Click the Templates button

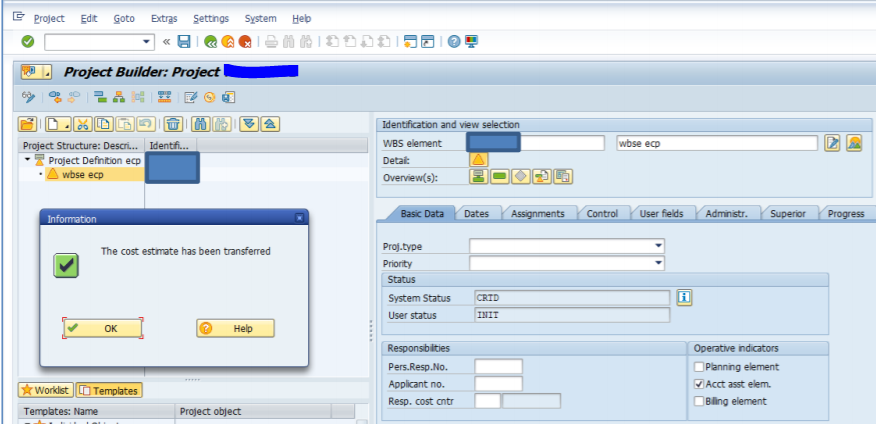110,390
